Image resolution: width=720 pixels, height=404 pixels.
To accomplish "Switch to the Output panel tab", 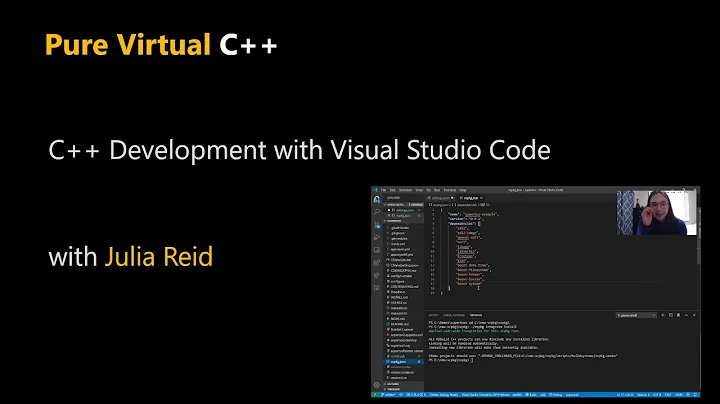I will point(433,315).
